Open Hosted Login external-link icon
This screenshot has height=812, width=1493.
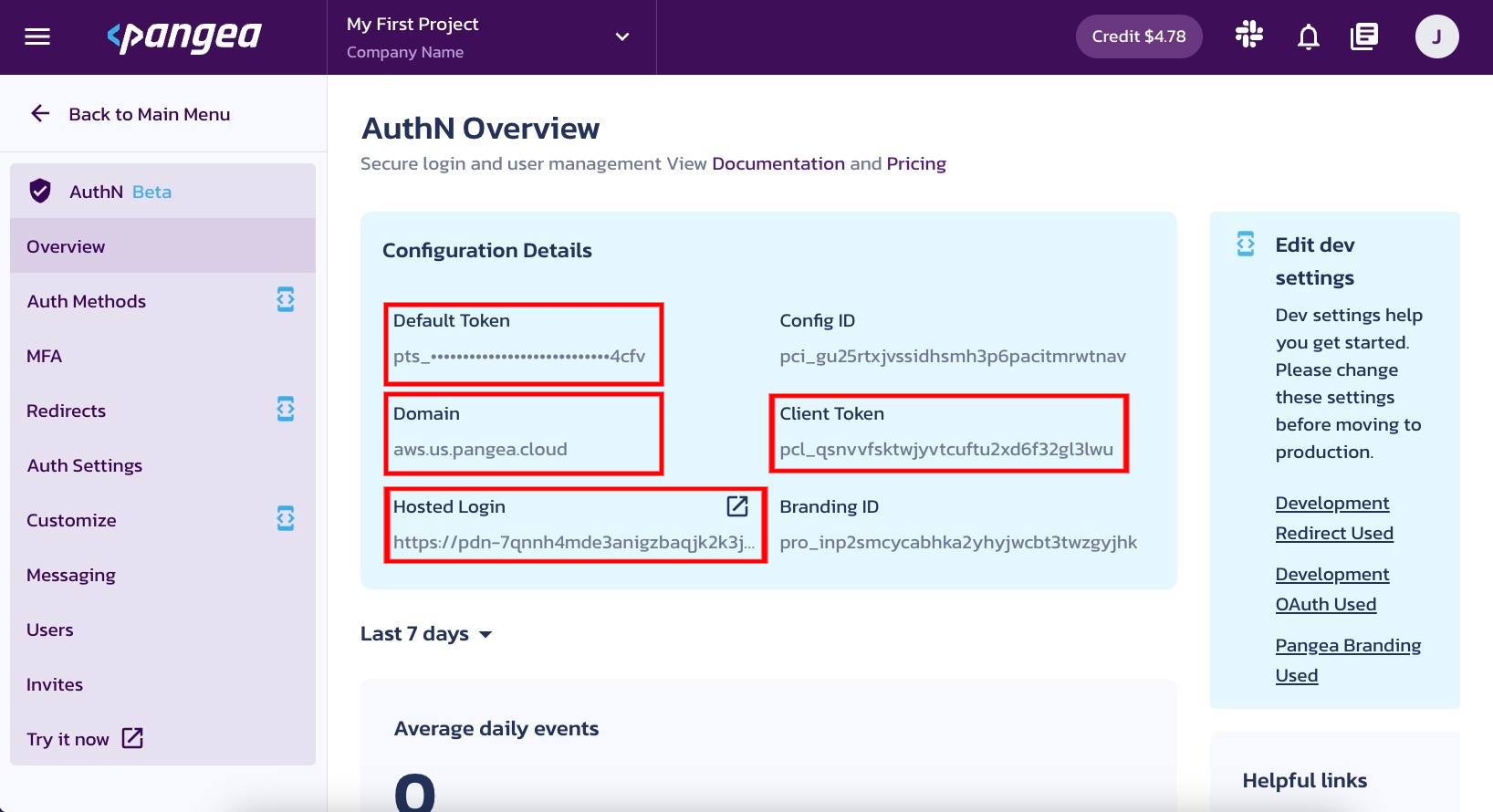click(x=737, y=505)
